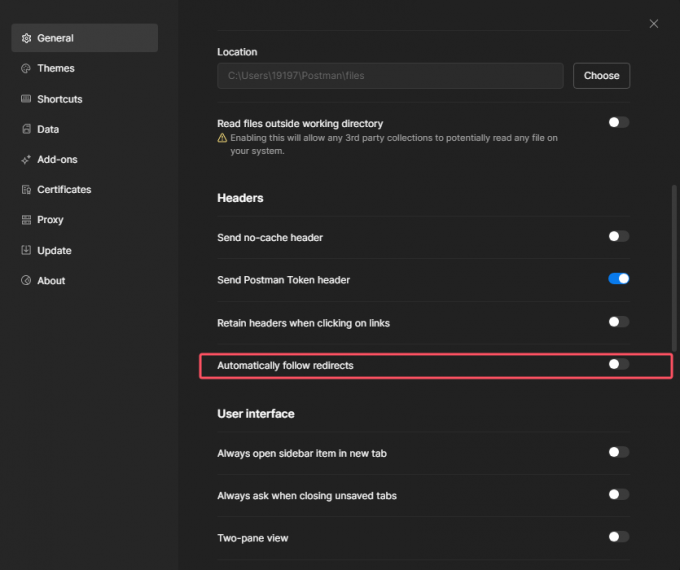Click the Choose location button
Screen dimensions: 680x570
(601, 76)
